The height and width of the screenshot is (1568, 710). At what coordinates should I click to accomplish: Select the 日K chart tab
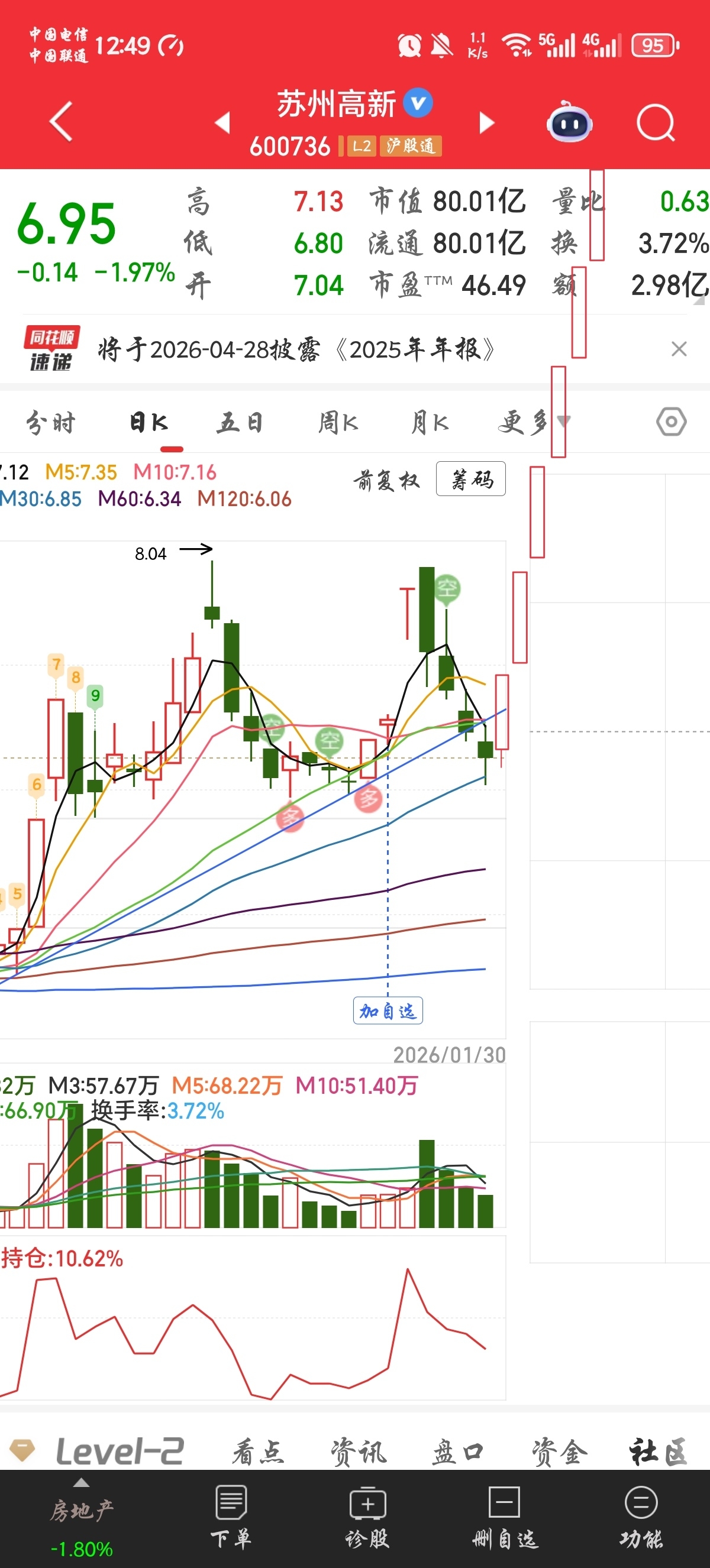click(148, 422)
